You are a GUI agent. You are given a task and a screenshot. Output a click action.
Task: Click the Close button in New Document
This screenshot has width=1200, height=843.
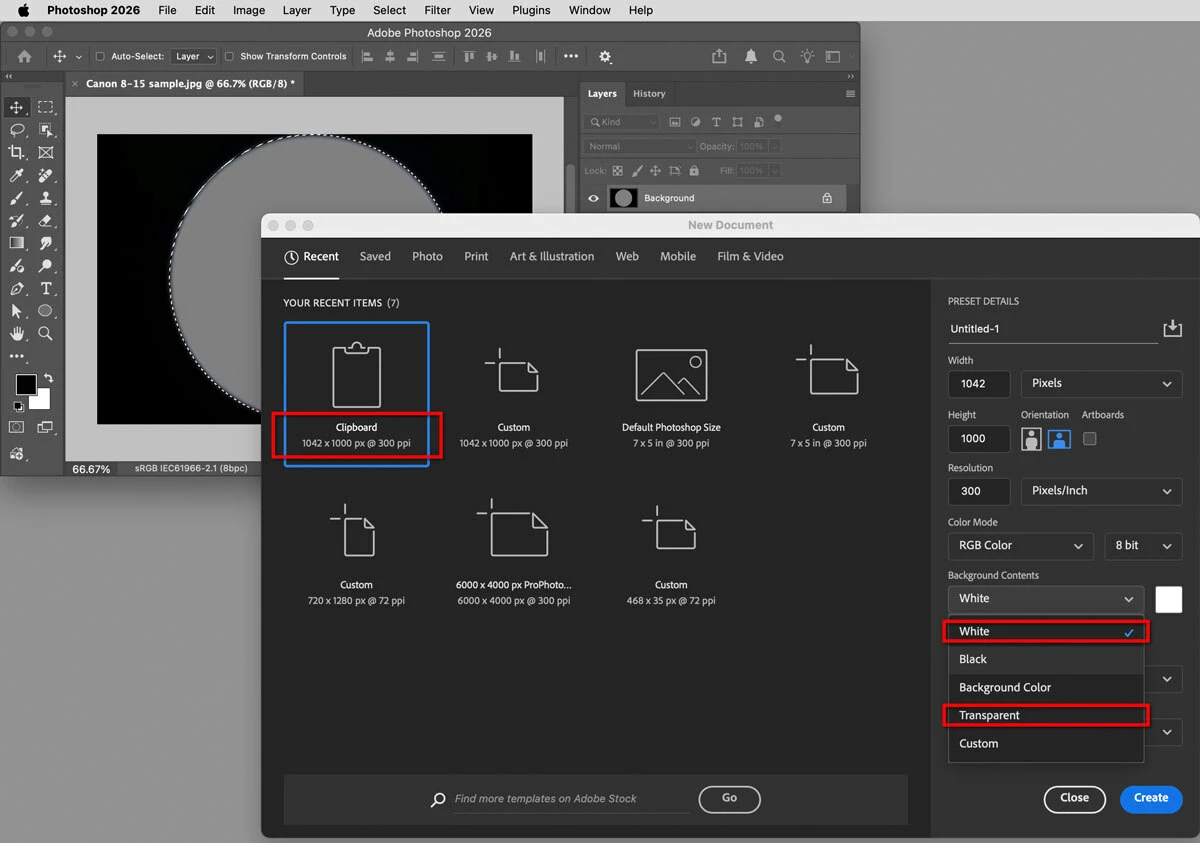1075,798
